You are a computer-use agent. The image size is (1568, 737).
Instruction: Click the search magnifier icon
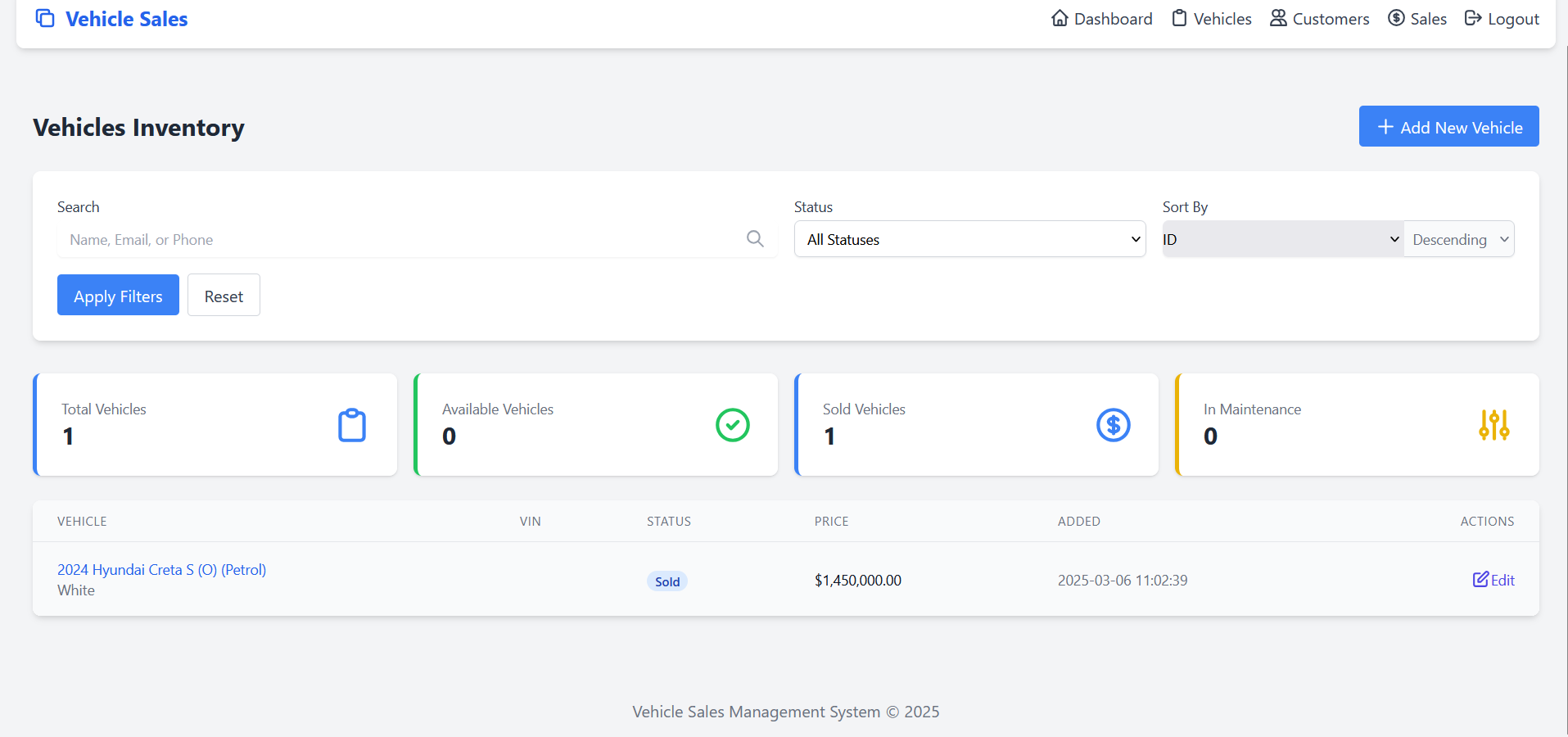[x=755, y=238]
